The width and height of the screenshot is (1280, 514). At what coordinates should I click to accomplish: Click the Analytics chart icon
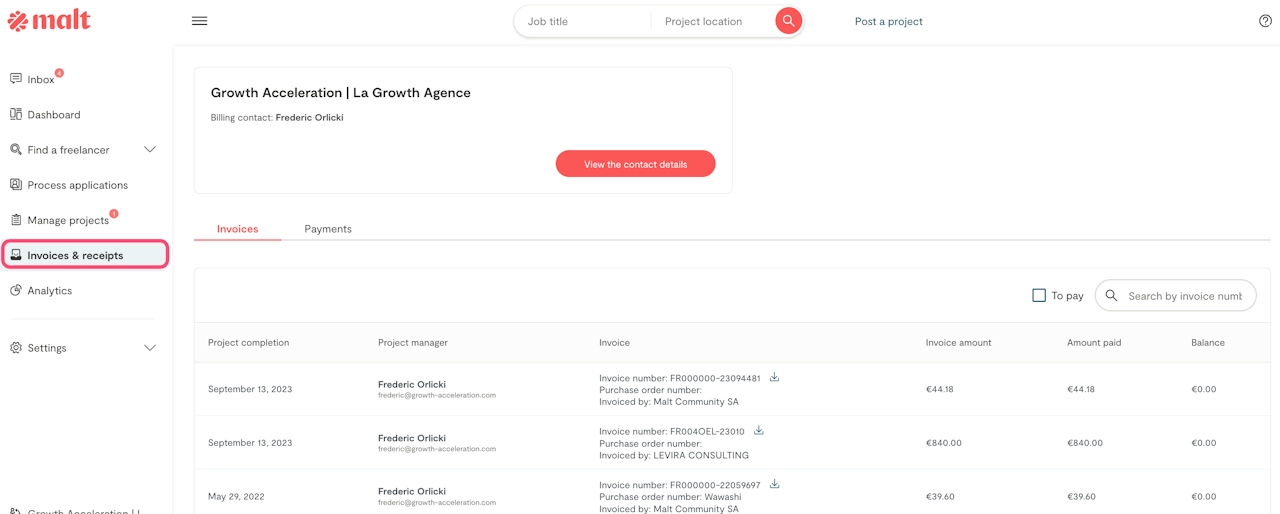click(16, 290)
